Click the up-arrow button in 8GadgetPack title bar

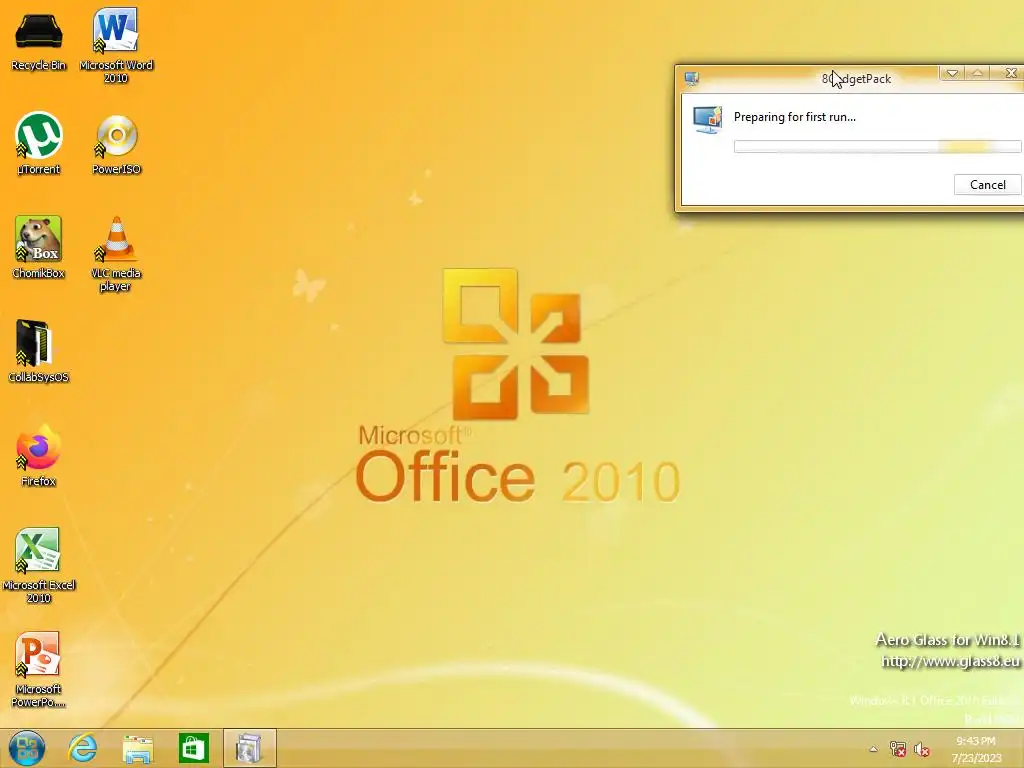pyautogui.click(x=977, y=73)
